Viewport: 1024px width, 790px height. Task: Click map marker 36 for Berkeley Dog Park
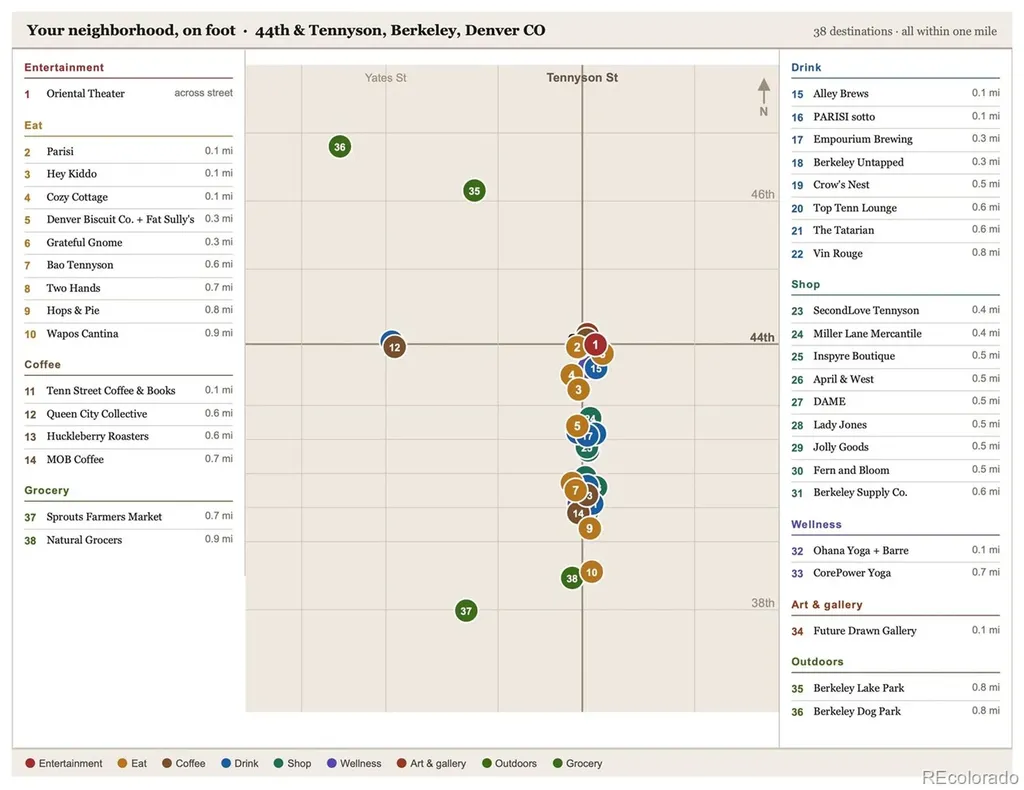(340, 147)
